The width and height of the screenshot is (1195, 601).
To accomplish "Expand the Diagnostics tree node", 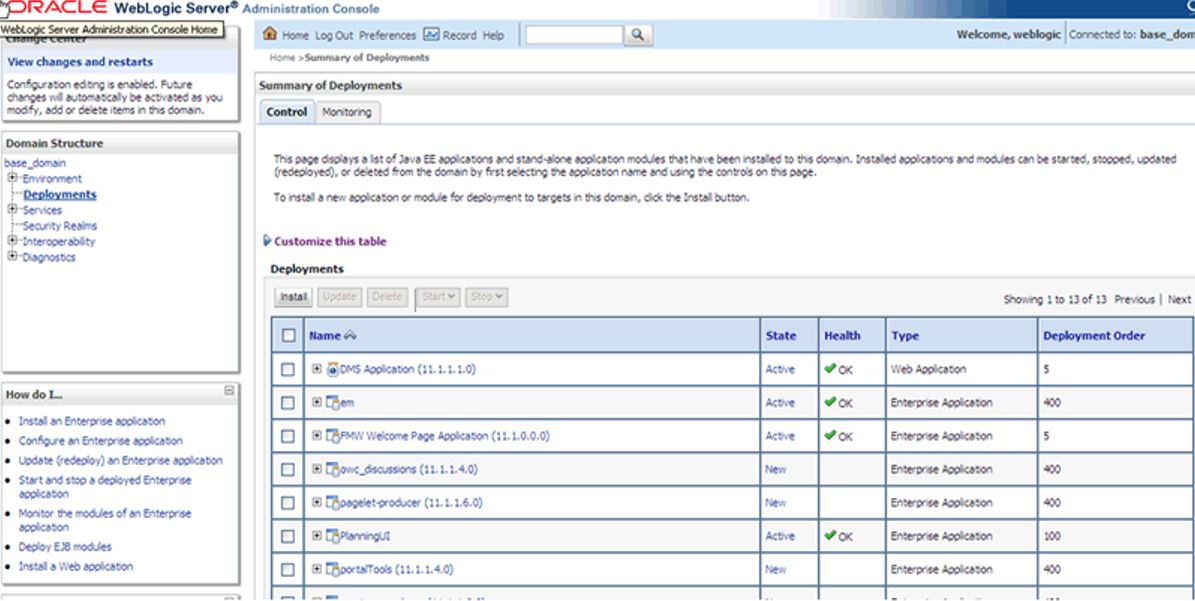I will pyautogui.click(x=12, y=257).
